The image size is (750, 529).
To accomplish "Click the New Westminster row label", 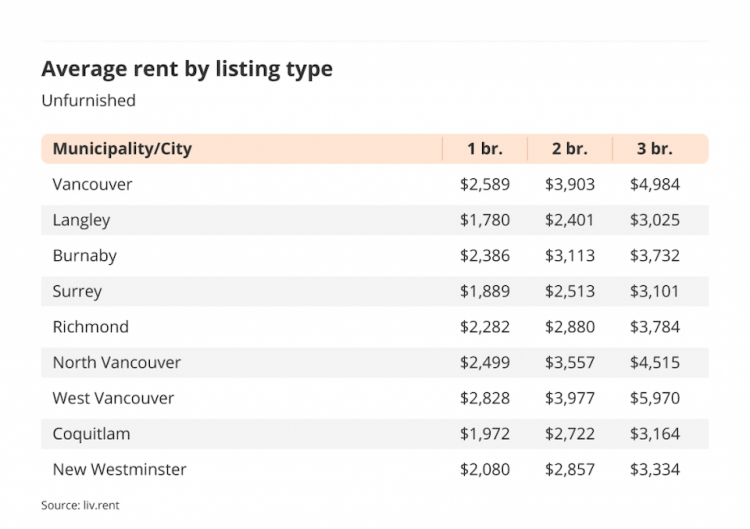I will [120, 469].
